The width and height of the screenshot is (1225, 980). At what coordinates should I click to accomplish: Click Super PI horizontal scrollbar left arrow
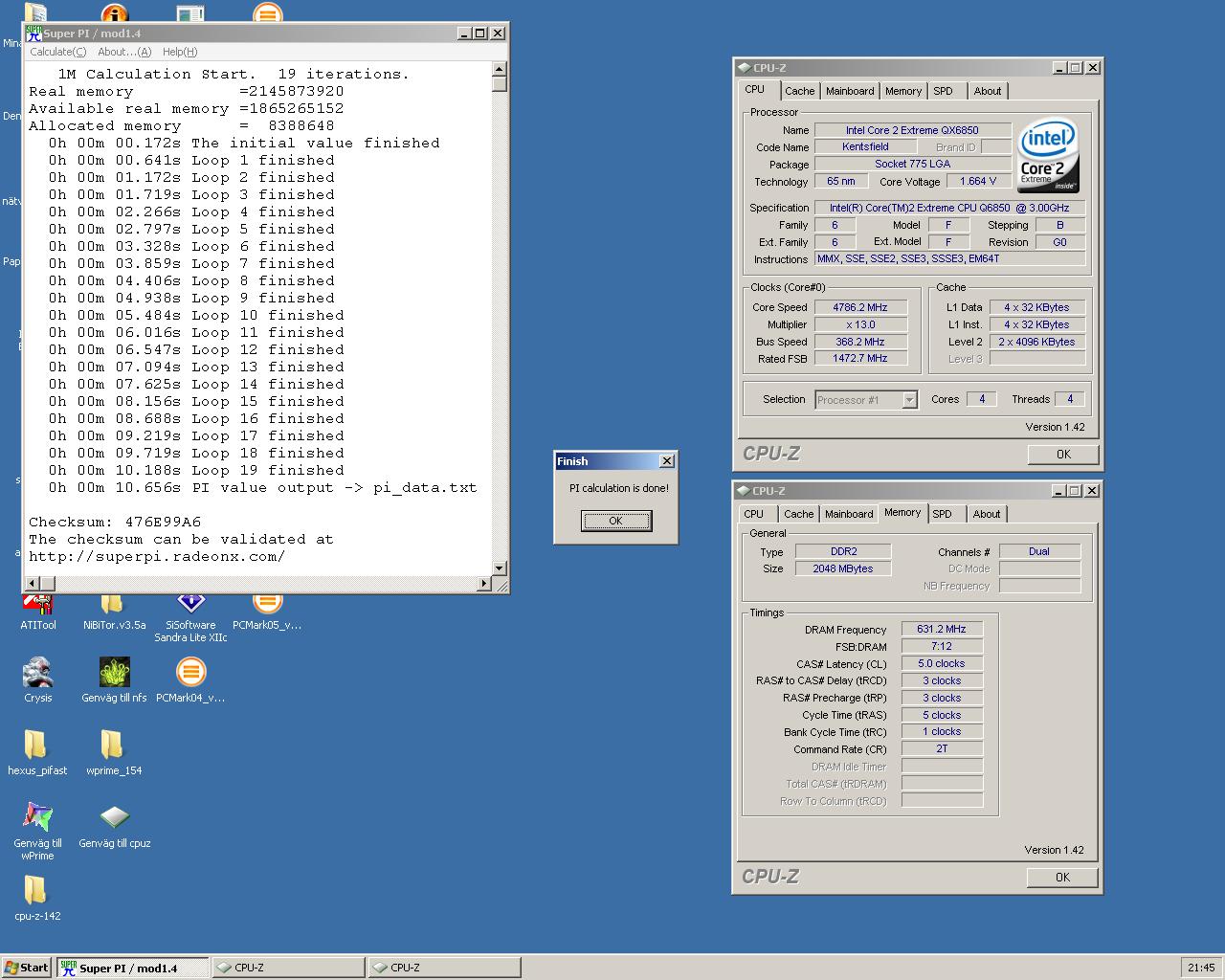(32, 583)
